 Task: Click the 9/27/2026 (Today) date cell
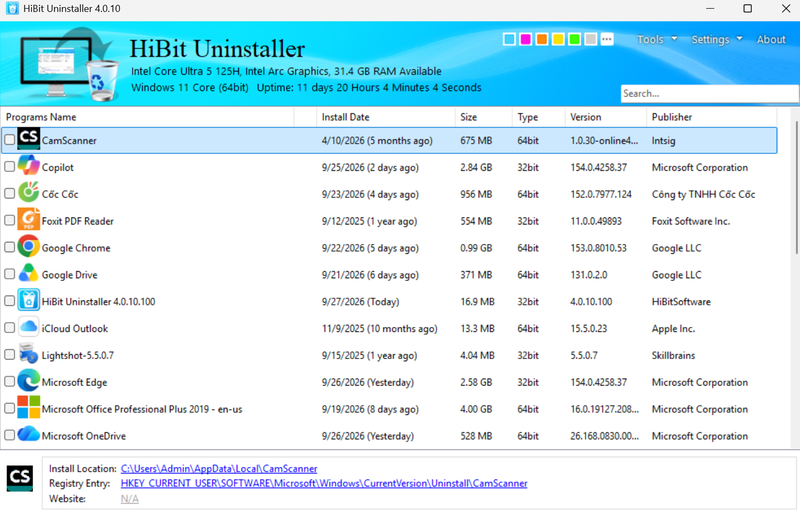click(360, 302)
